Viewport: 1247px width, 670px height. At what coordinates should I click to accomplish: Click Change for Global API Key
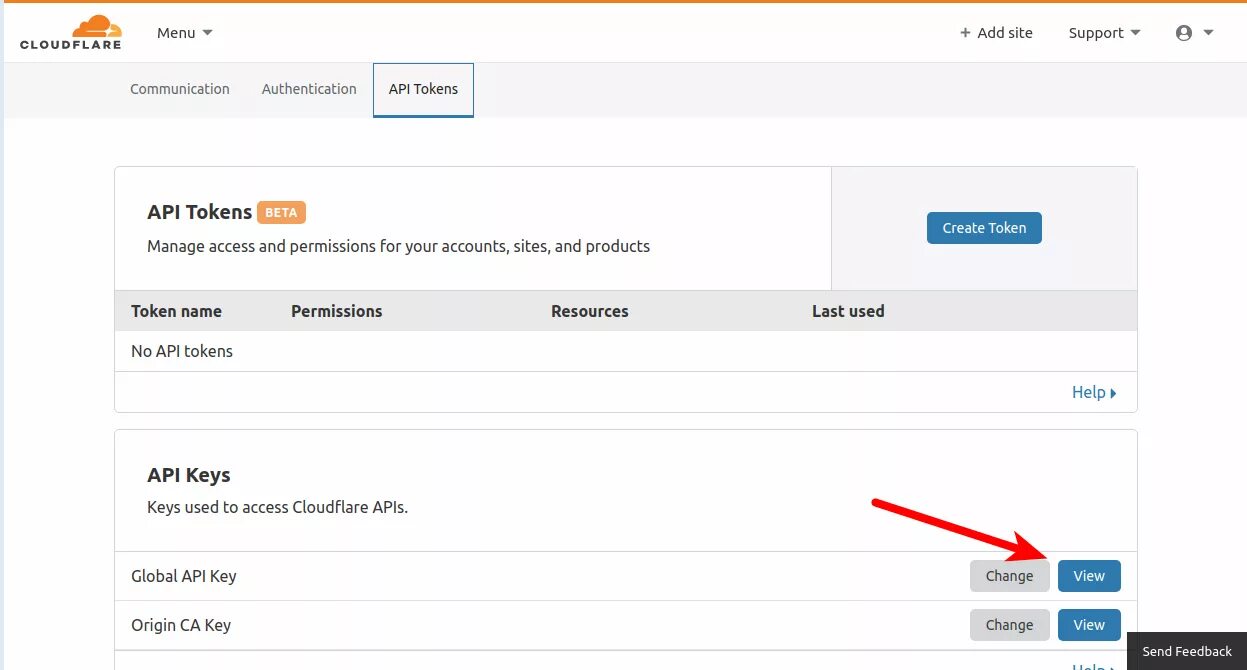(1010, 576)
